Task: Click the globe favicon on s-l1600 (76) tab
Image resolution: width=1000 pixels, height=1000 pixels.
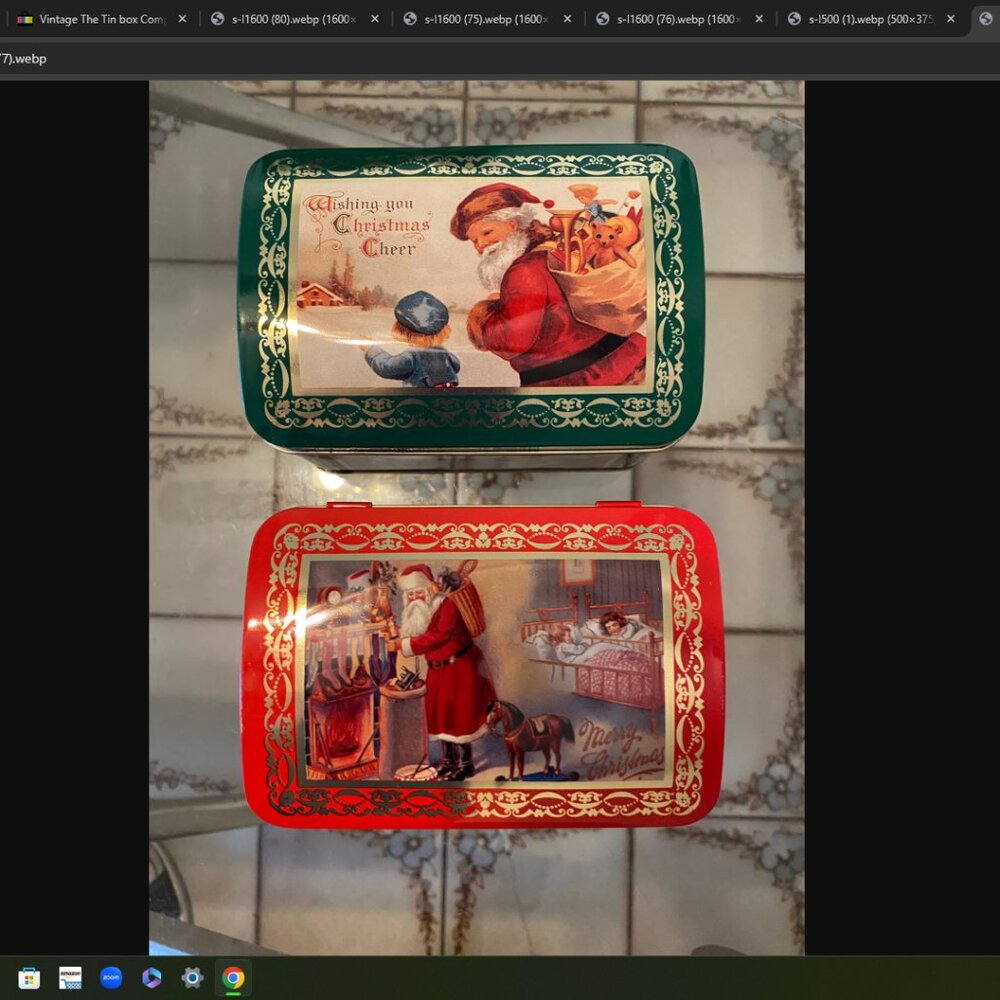Action: [x=602, y=19]
